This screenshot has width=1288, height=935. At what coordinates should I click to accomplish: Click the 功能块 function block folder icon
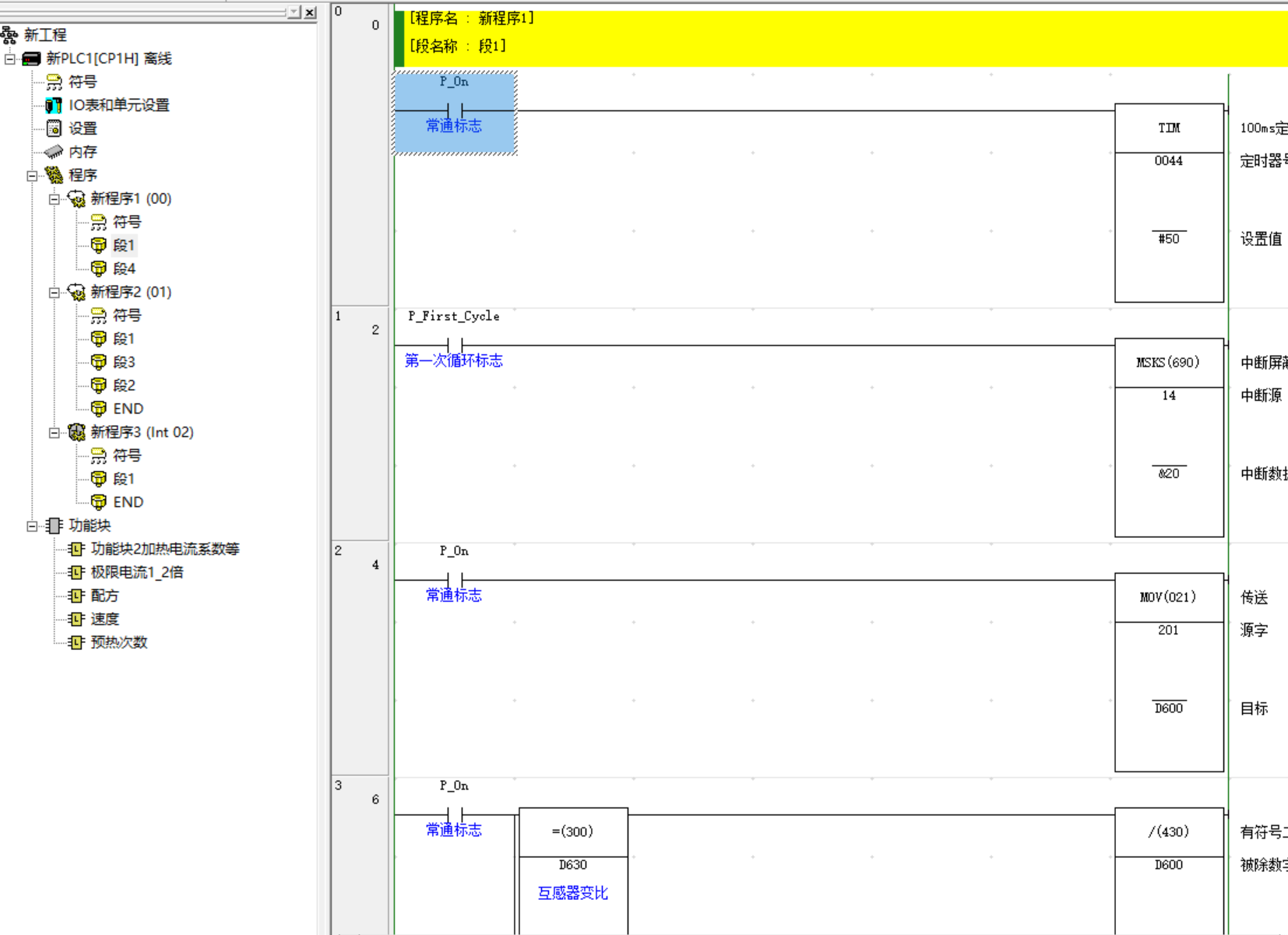pyautogui.click(x=54, y=525)
